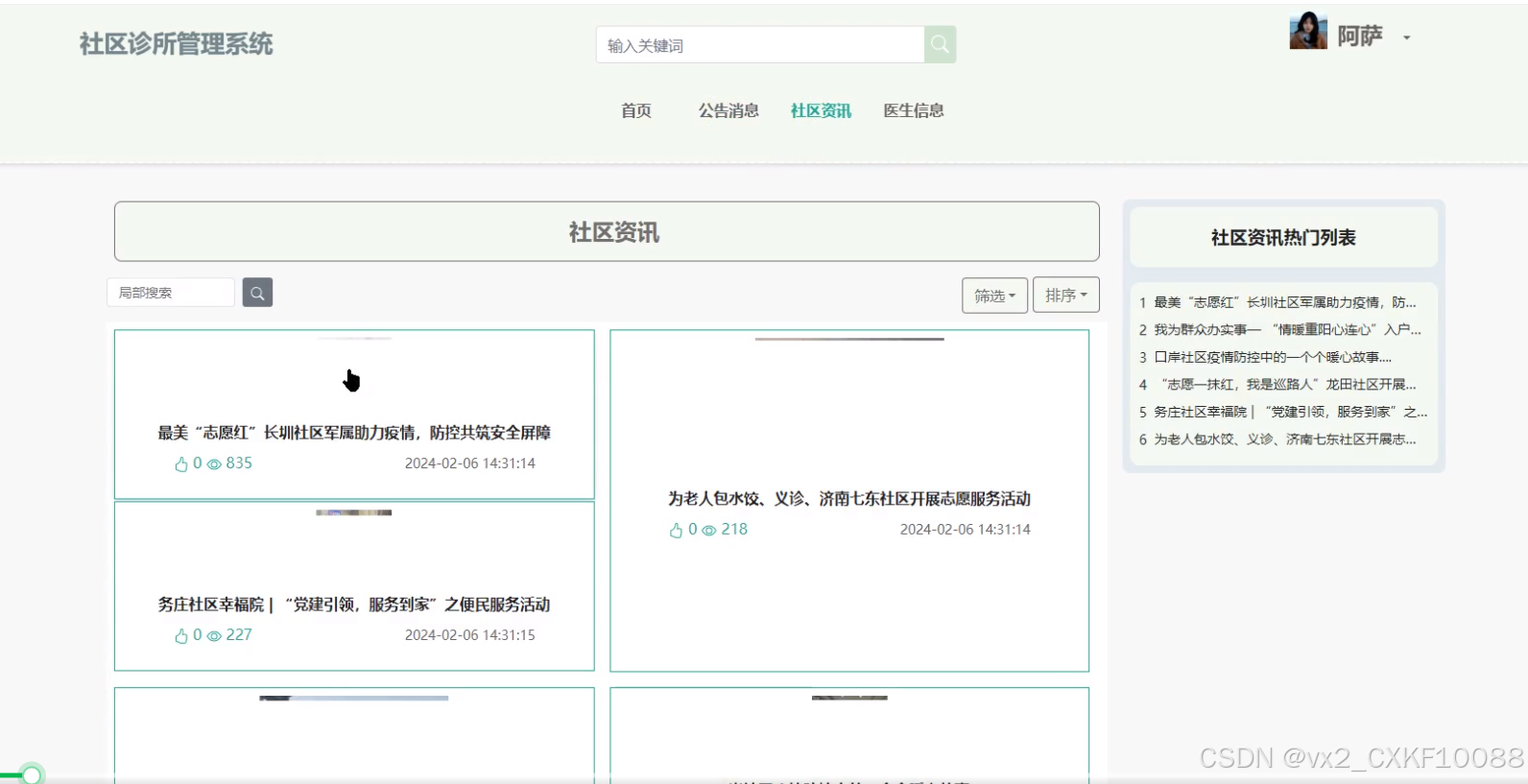
Task: Focus the 局部搜索 local search field
Action: pyautogui.click(x=171, y=293)
